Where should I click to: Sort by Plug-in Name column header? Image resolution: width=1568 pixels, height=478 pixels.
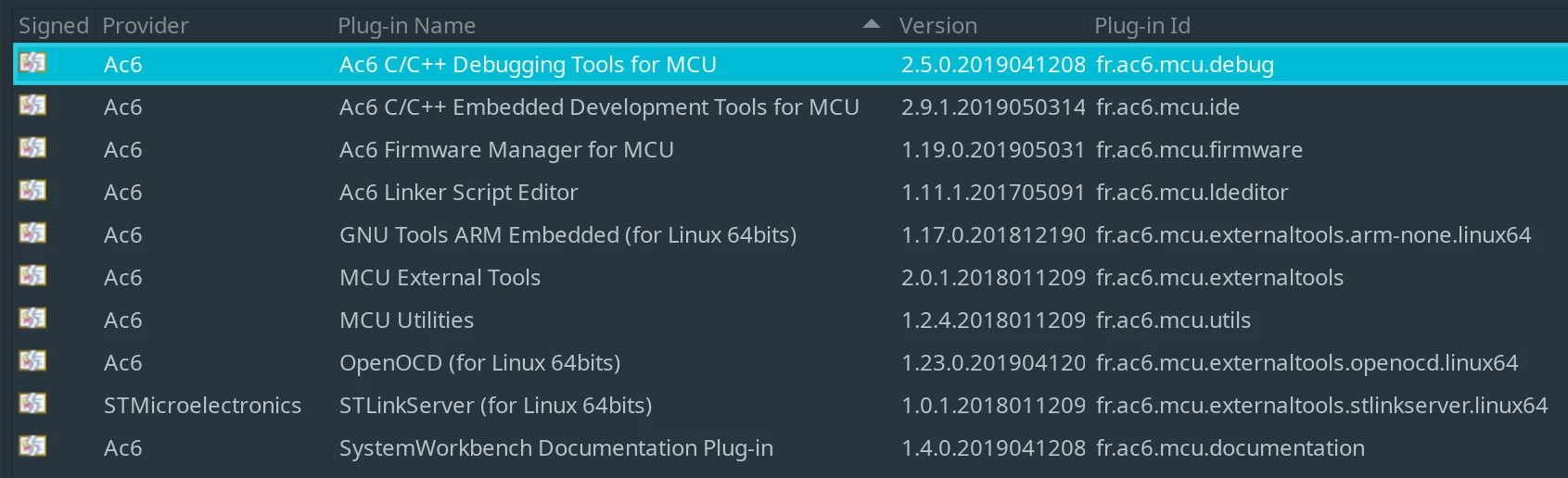pos(407,26)
